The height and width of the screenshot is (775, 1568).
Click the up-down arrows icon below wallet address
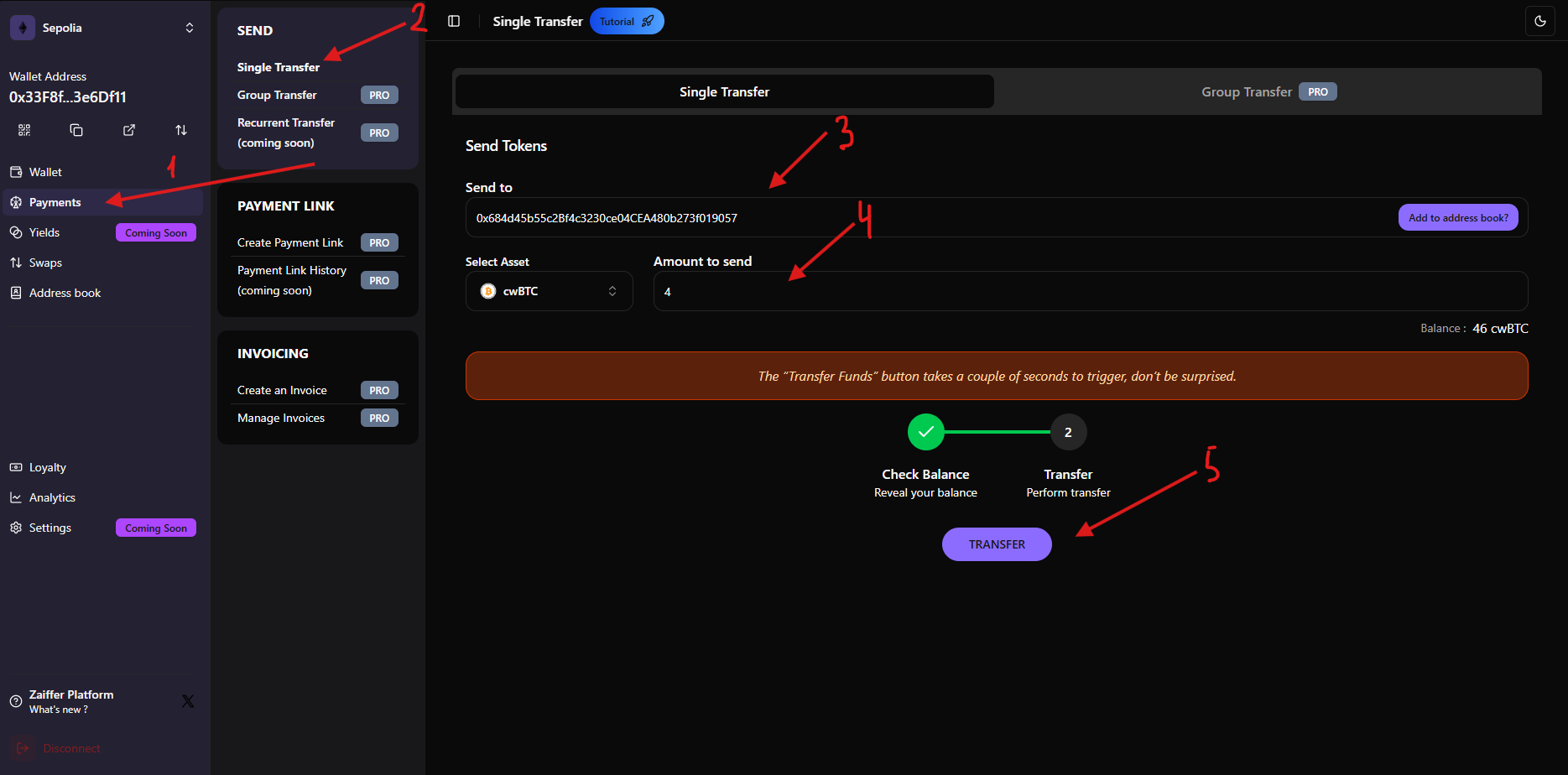[181, 130]
